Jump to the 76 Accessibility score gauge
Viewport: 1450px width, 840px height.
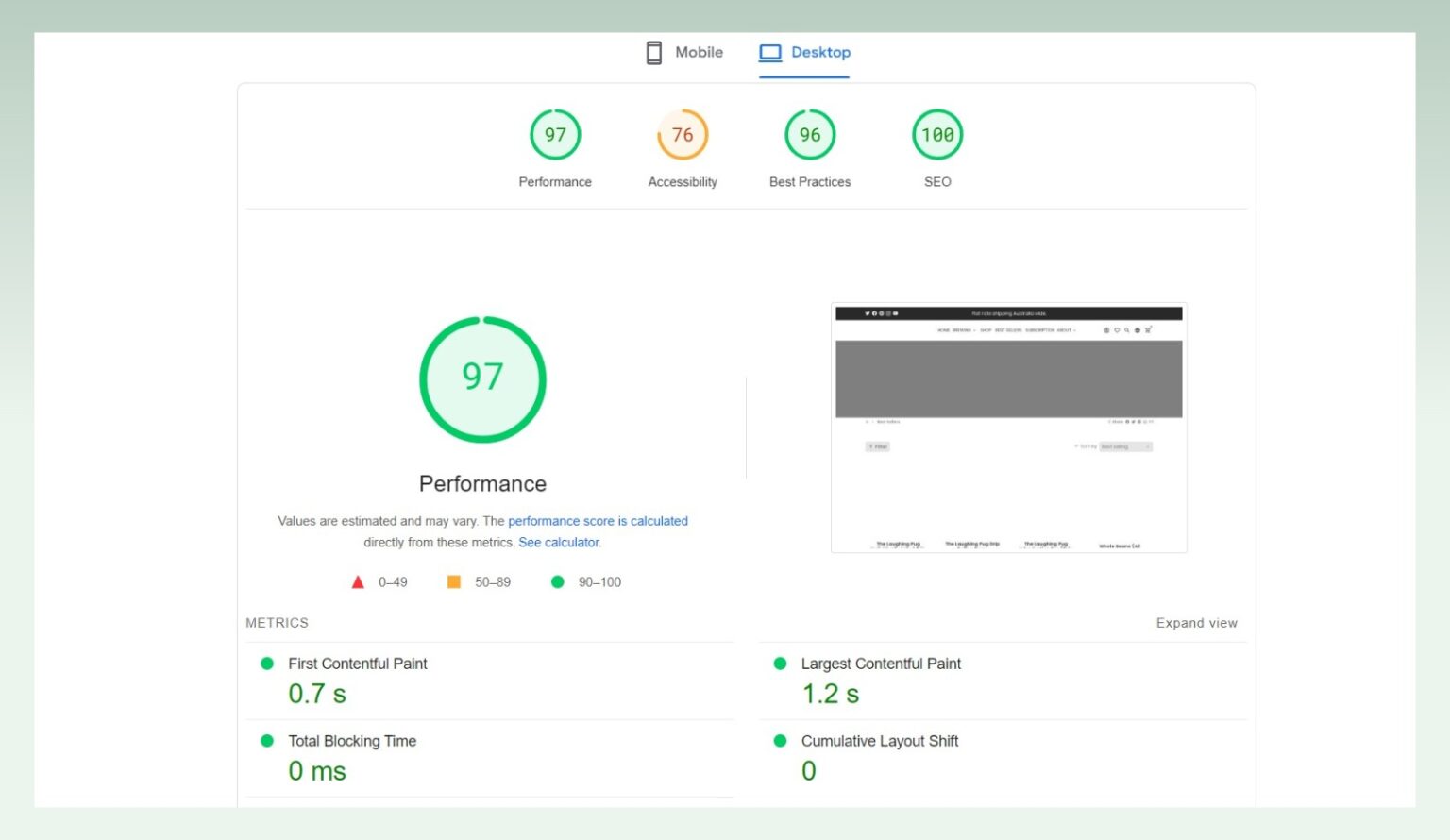click(683, 135)
